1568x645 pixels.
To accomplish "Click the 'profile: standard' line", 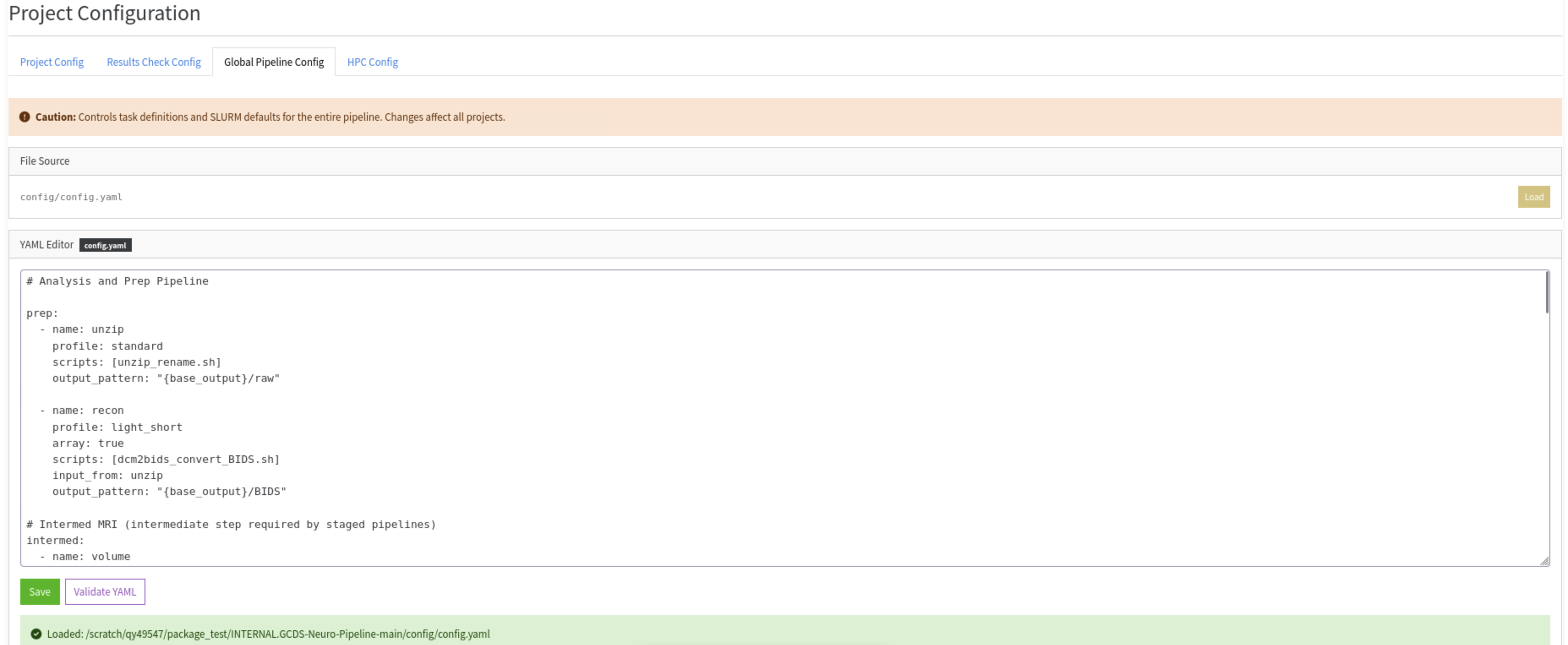I will pyautogui.click(x=107, y=346).
